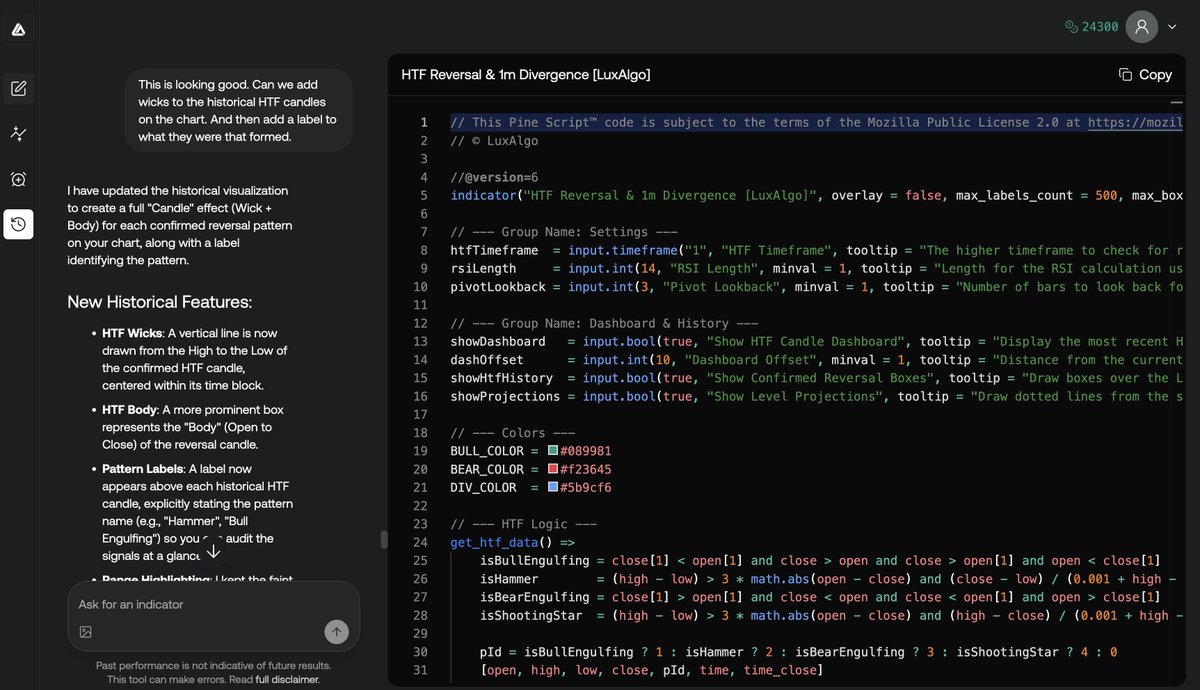Click '#f23645' hex value
1200x690 pixels.
tap(585, 469)
